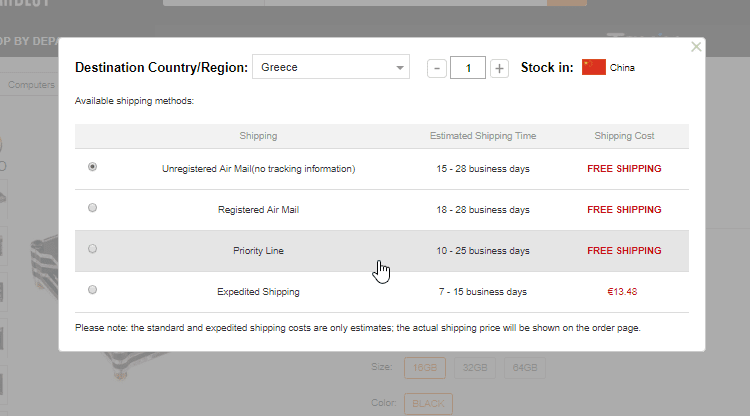
Task: Close the shipping methods popup
Action: click(696, 47)
